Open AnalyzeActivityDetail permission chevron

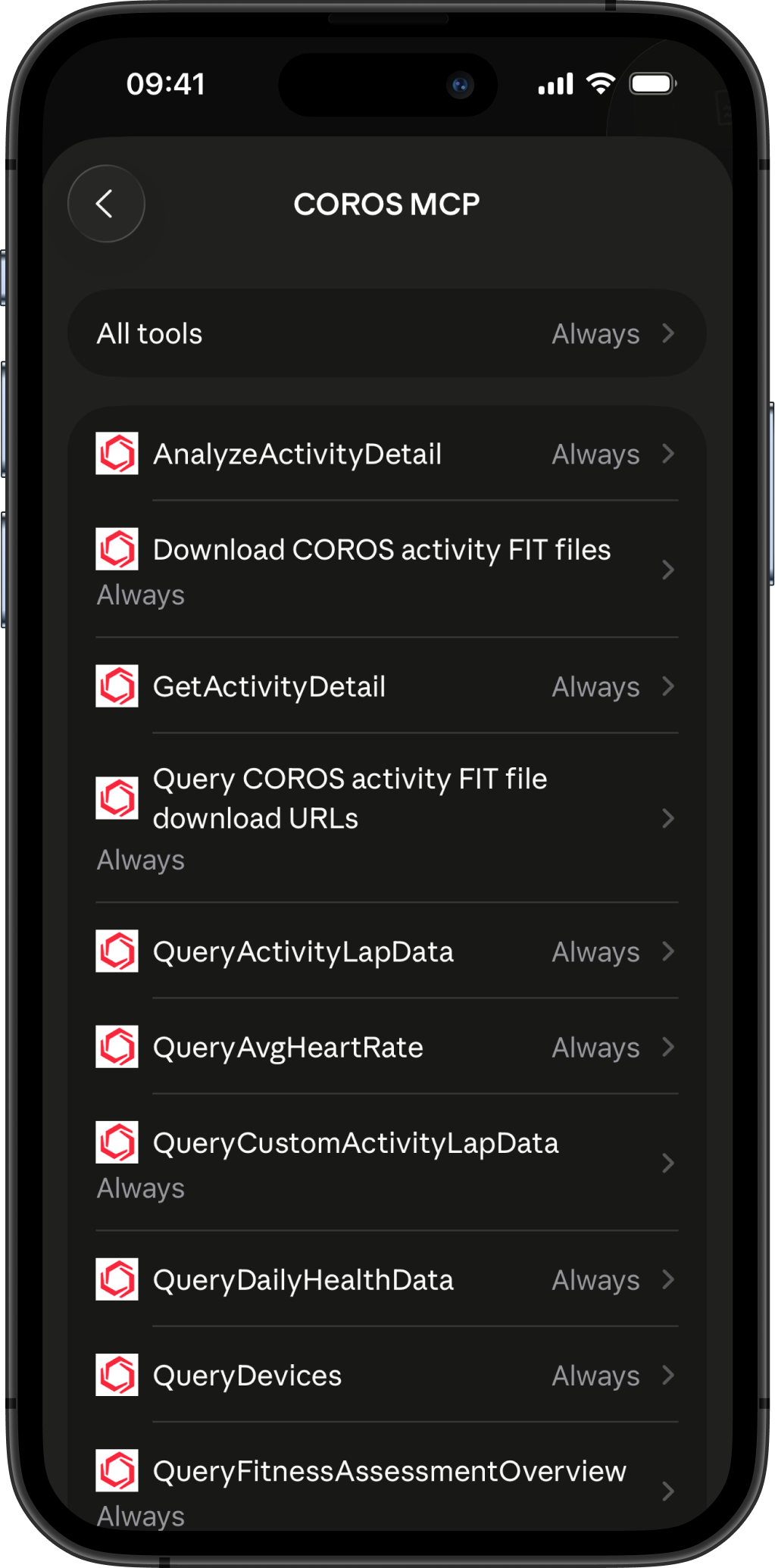[668, 454]
